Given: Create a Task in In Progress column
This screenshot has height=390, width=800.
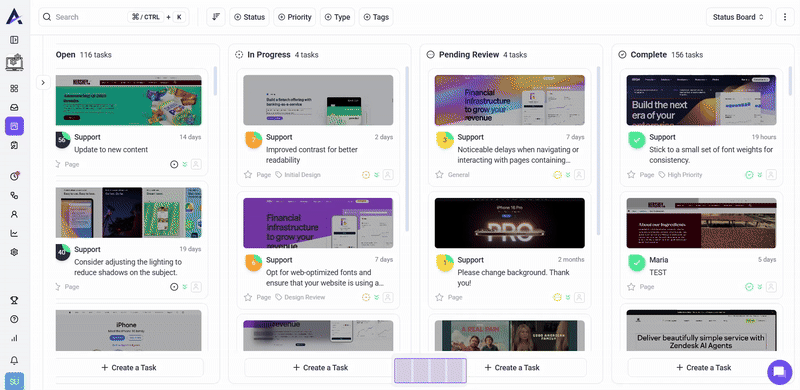Looking at the screenshot, I should point(320,368).
